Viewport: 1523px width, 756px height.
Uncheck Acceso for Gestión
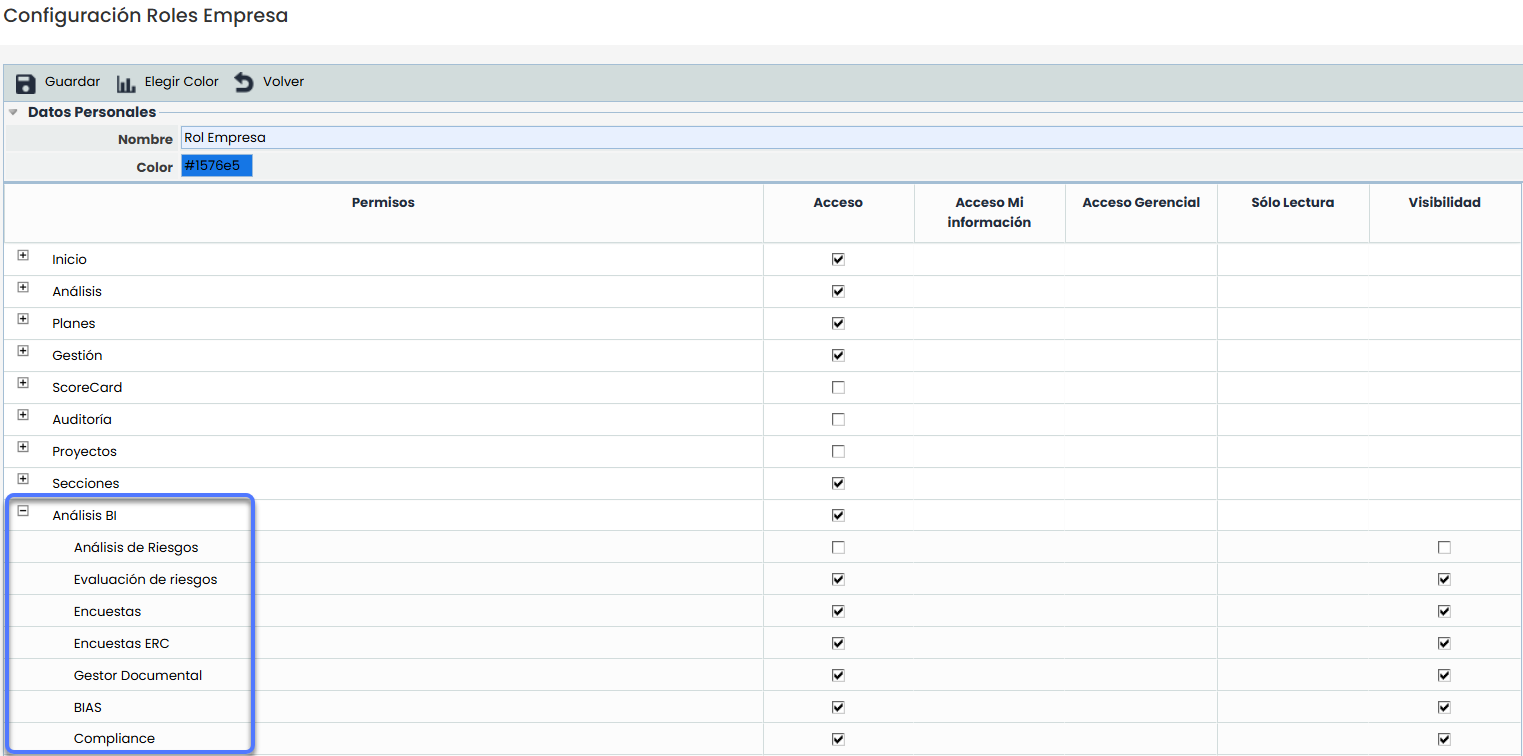[x=838, y=355]
